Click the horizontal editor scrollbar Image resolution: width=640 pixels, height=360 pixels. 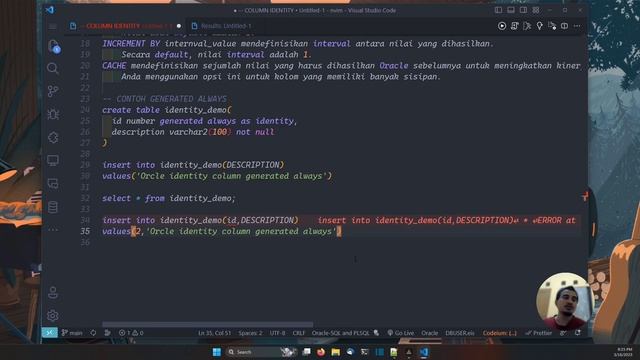click(x=207, y=324)
